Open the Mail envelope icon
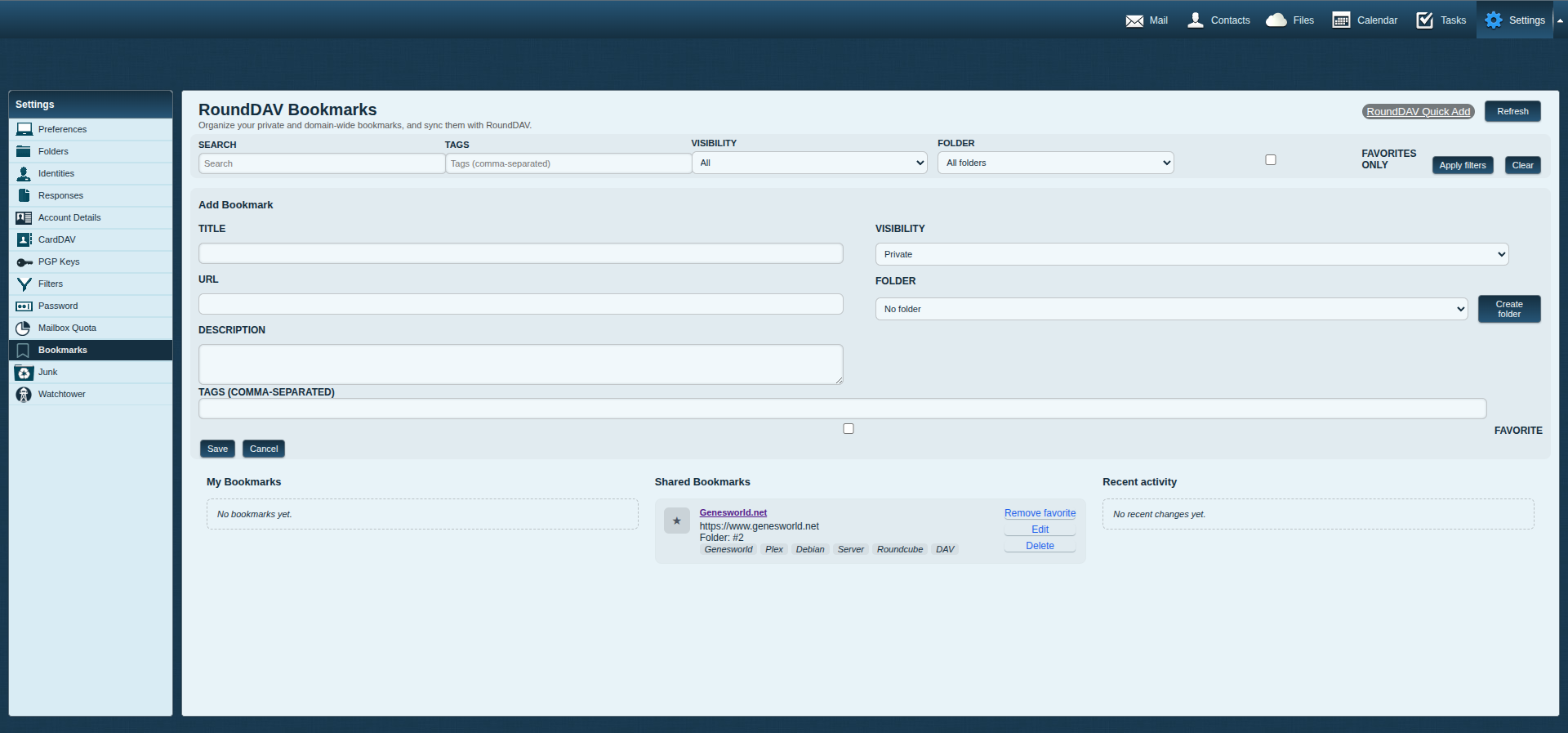Screen dimensions: 1568x733 point(1134,20)
